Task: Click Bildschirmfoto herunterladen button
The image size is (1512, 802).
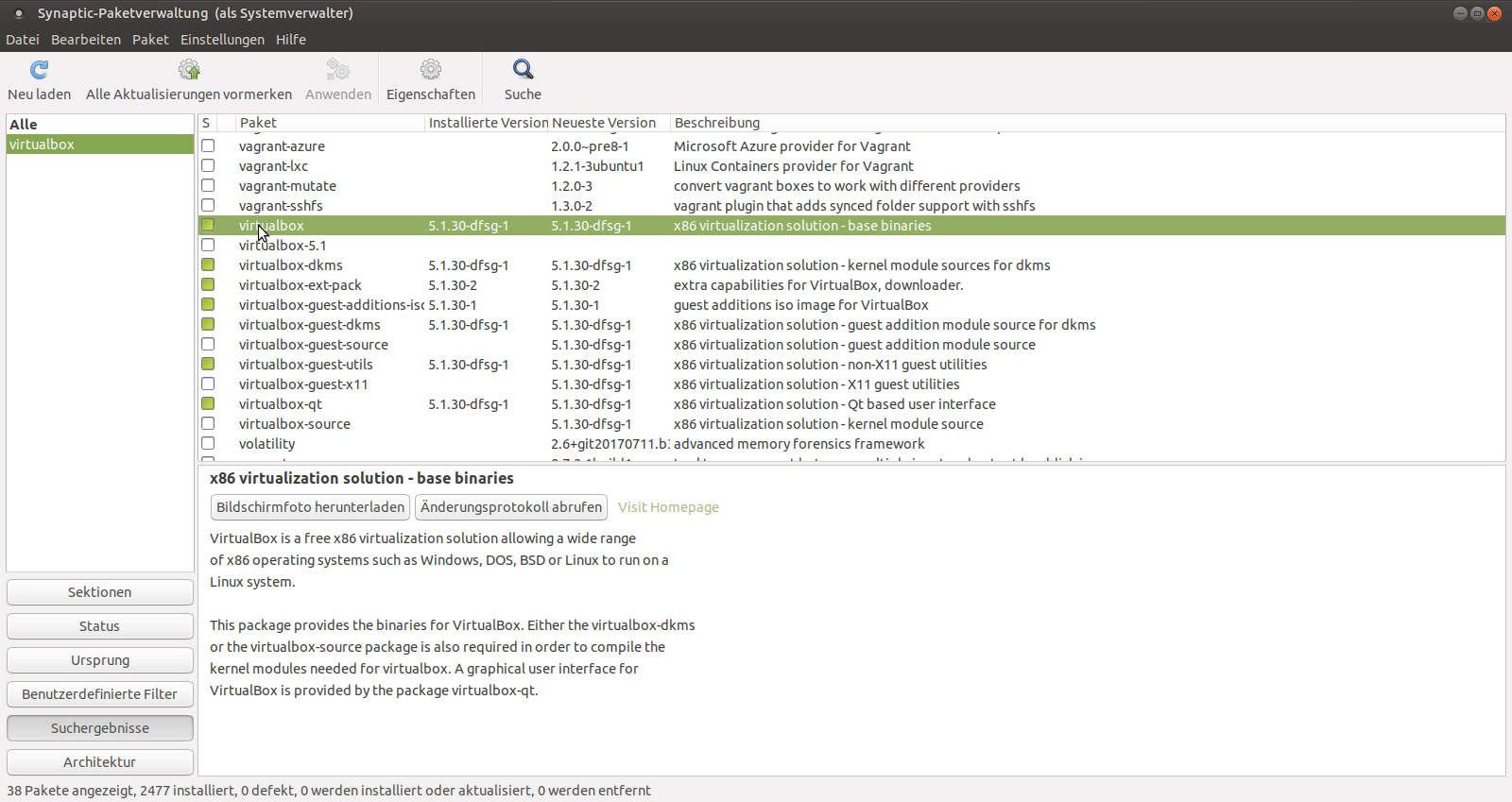Action: click(x=310, y=507)
